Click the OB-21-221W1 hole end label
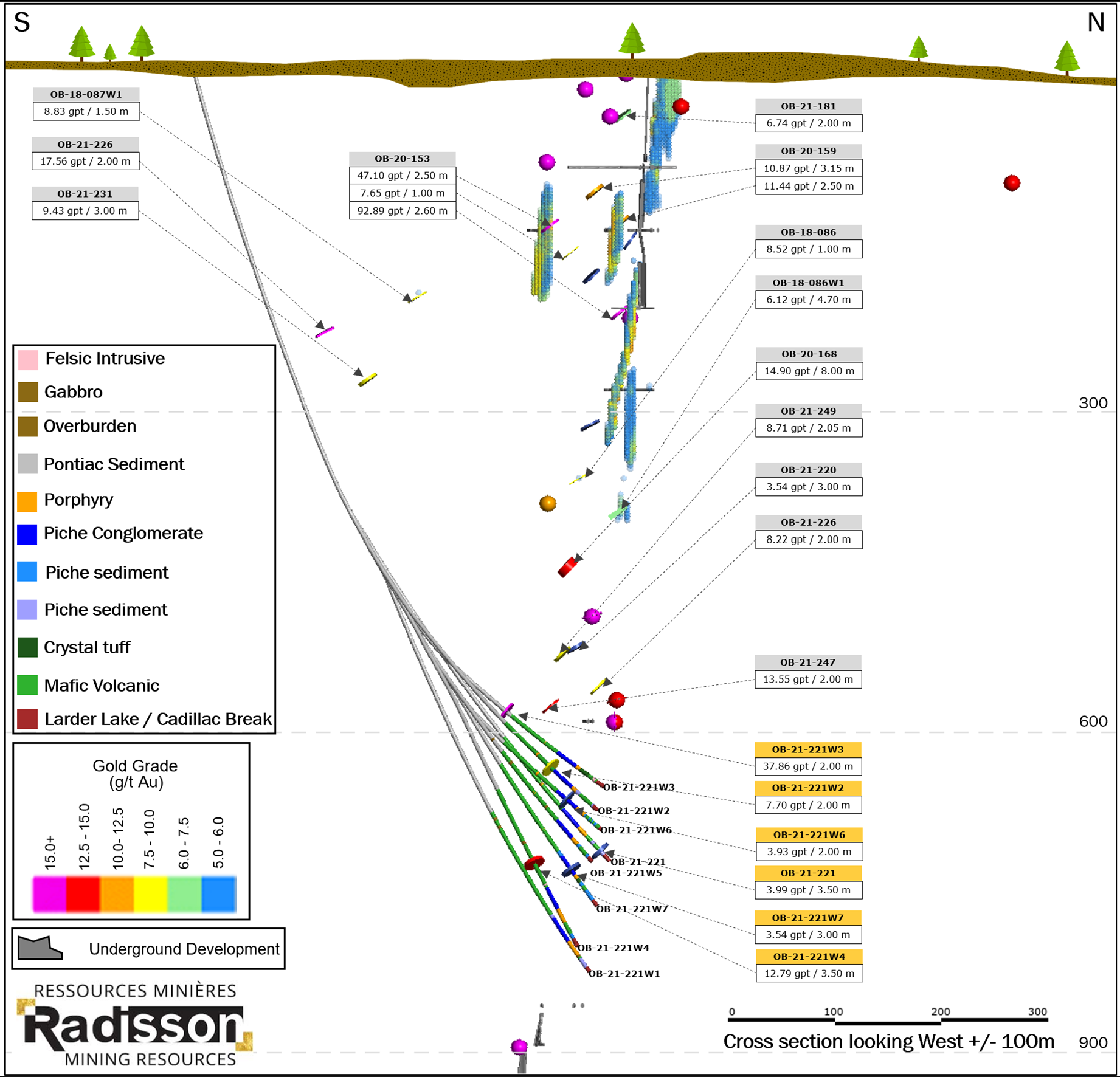Viewport: 1120px width, 1077px height. [x=624, y=974]
